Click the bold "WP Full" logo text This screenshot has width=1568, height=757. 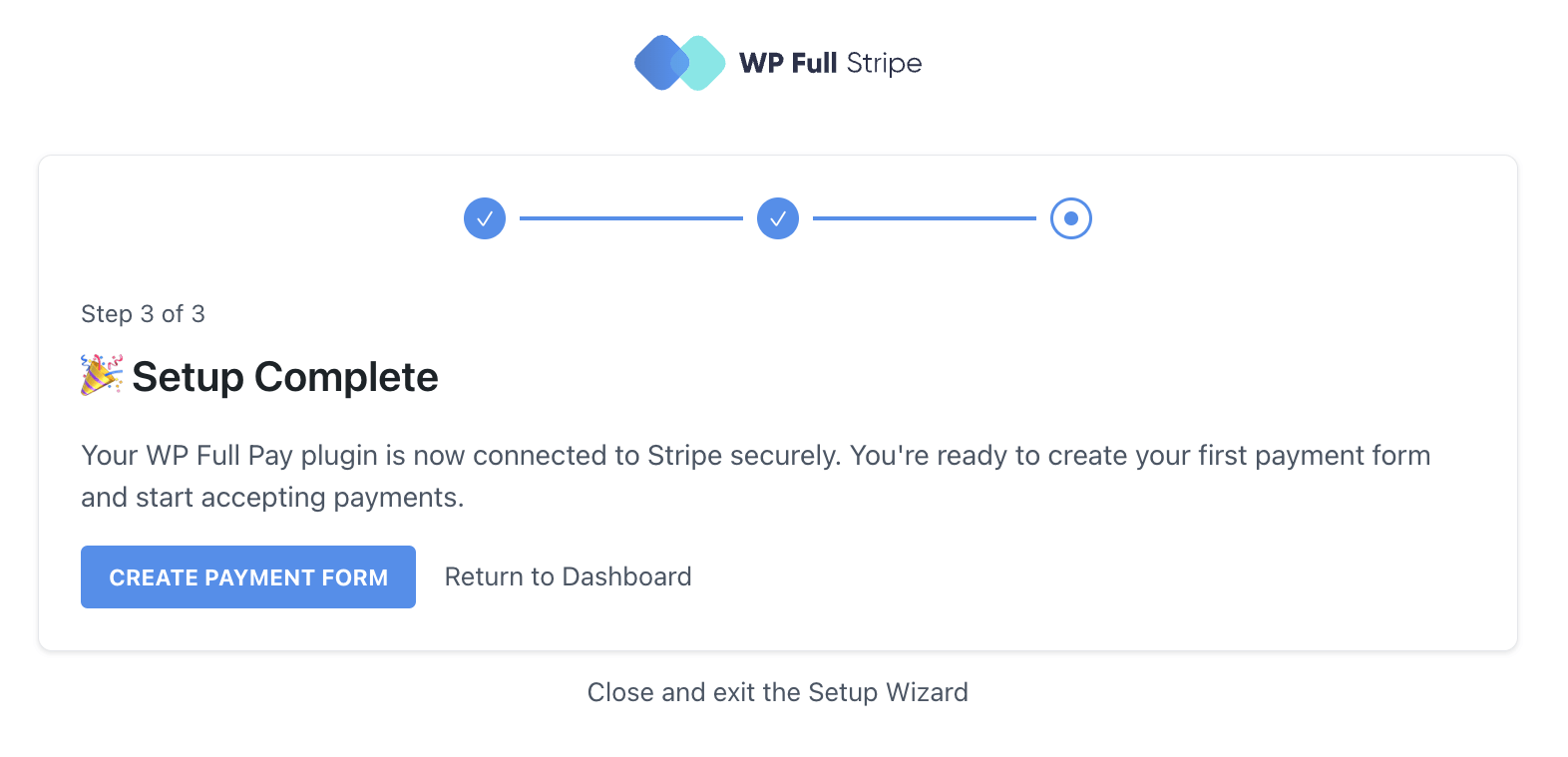(788, 63)
